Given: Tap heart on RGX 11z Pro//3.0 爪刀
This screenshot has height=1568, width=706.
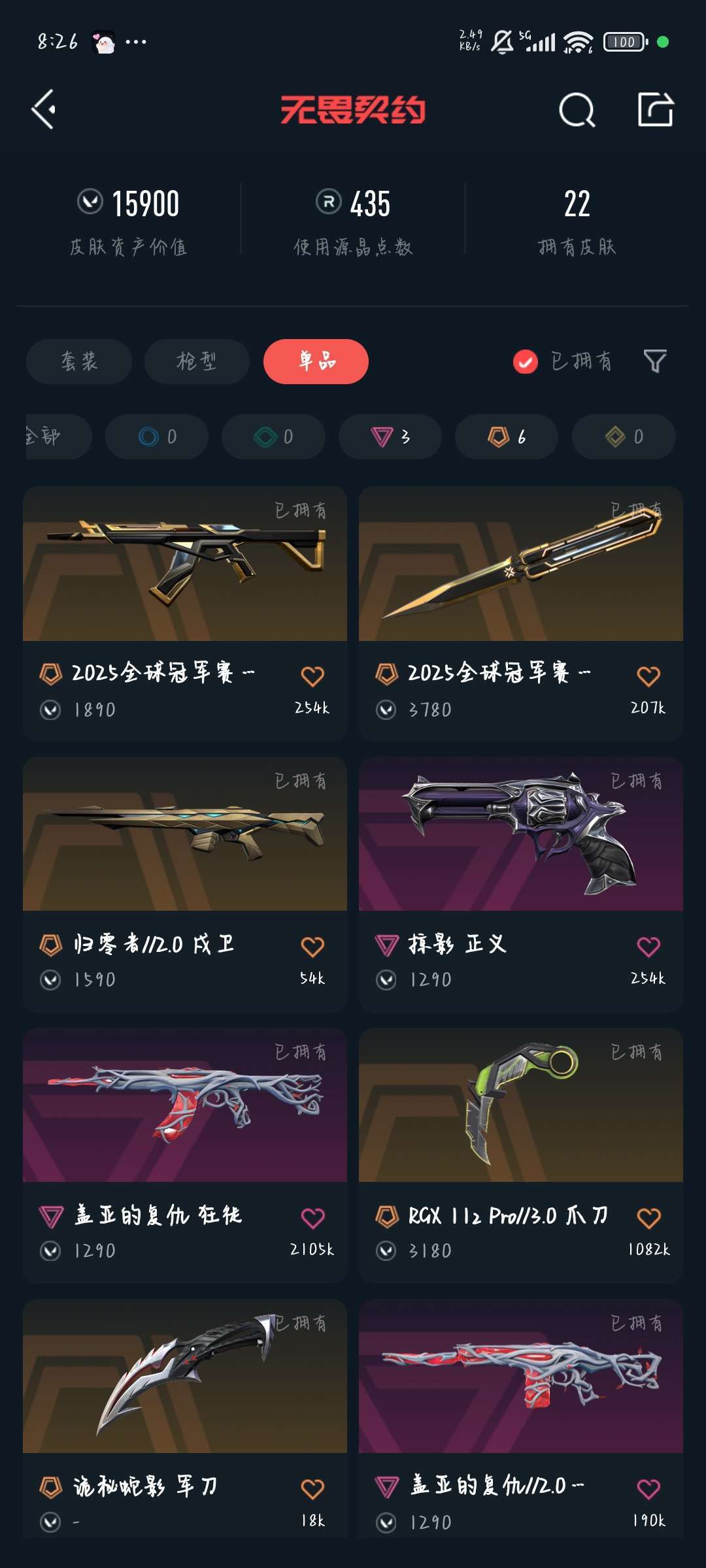Looking at the screenshot, I should (648, 1217).
